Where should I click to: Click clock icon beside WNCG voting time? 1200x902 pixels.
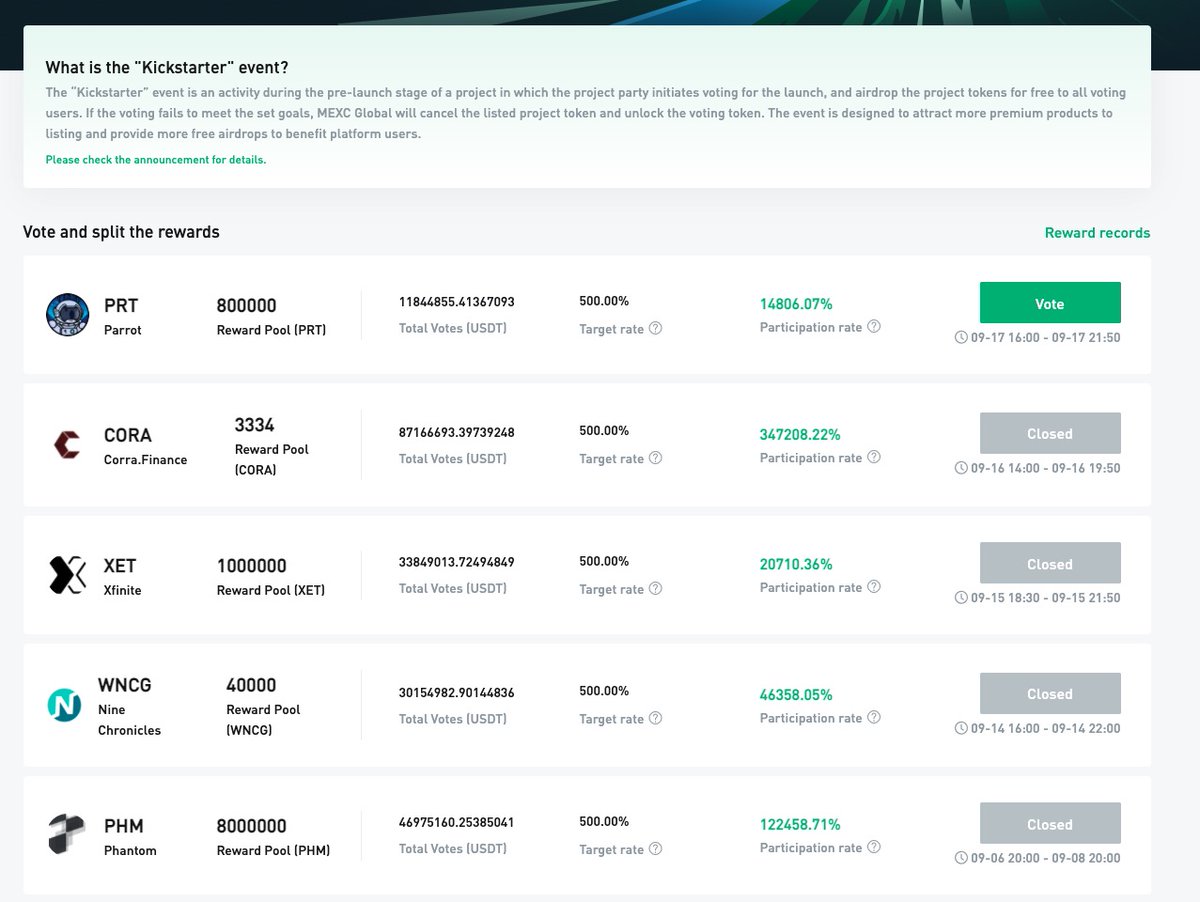(x=961, y=728)
